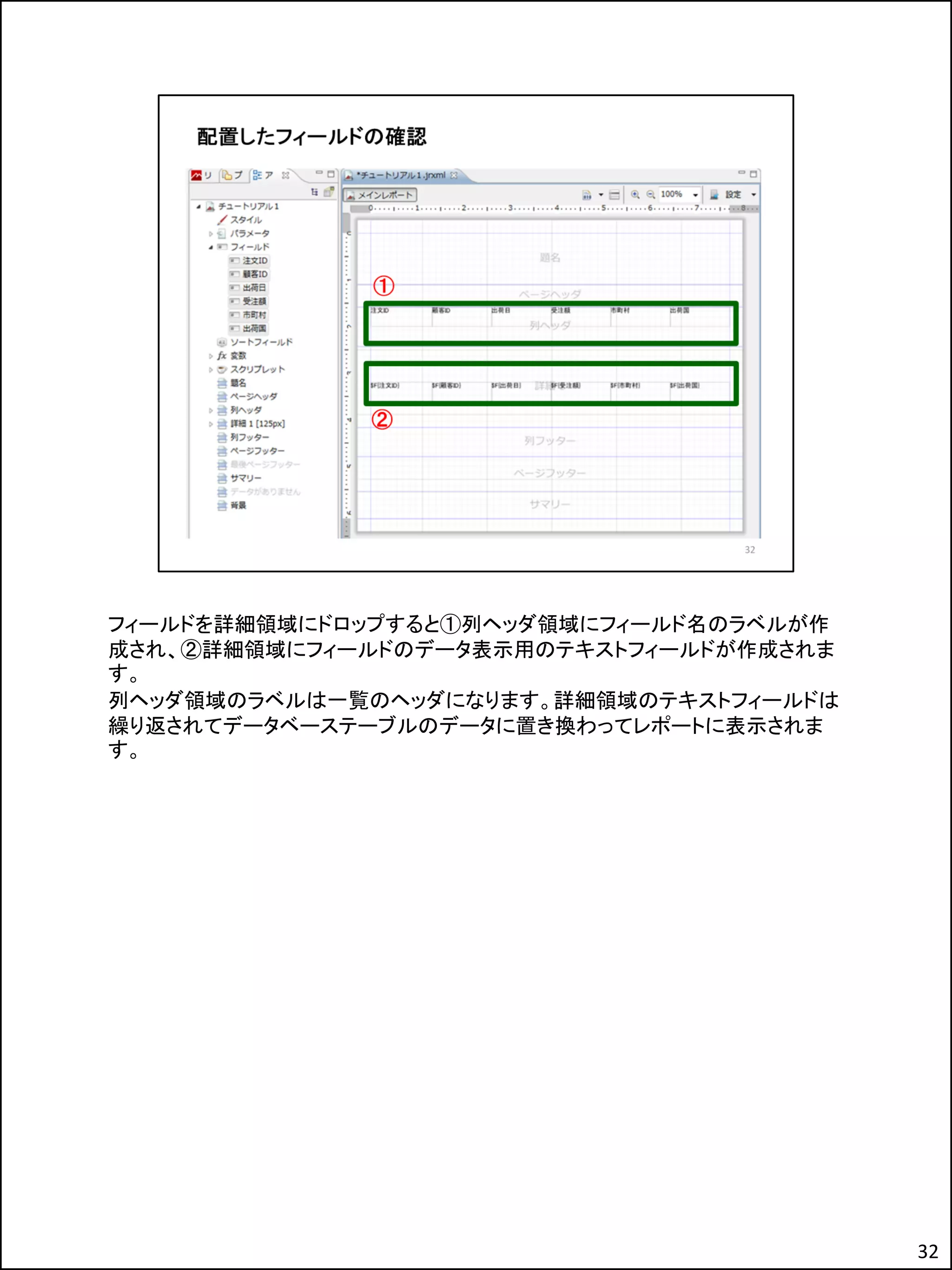This screenshot has width=952, height=1270.
Task: Select the ページフッター band in outline
Action: tap(258, 451)
